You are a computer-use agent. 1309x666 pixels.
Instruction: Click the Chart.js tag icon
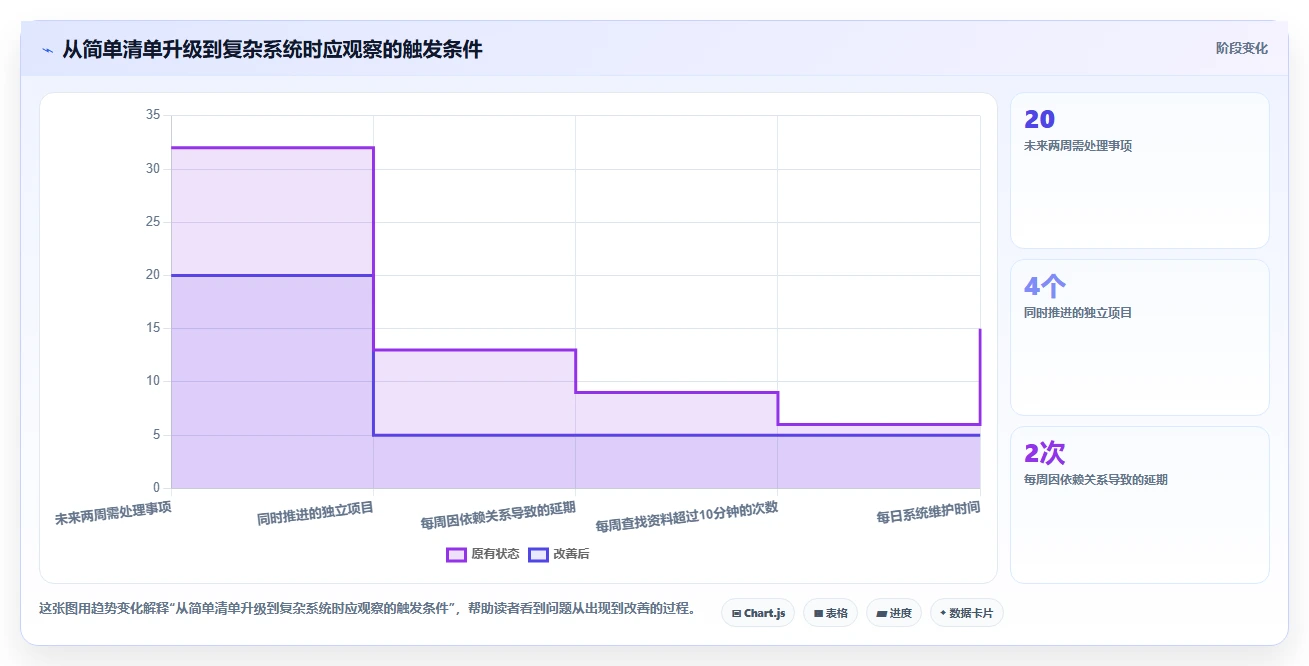point(736,613)
